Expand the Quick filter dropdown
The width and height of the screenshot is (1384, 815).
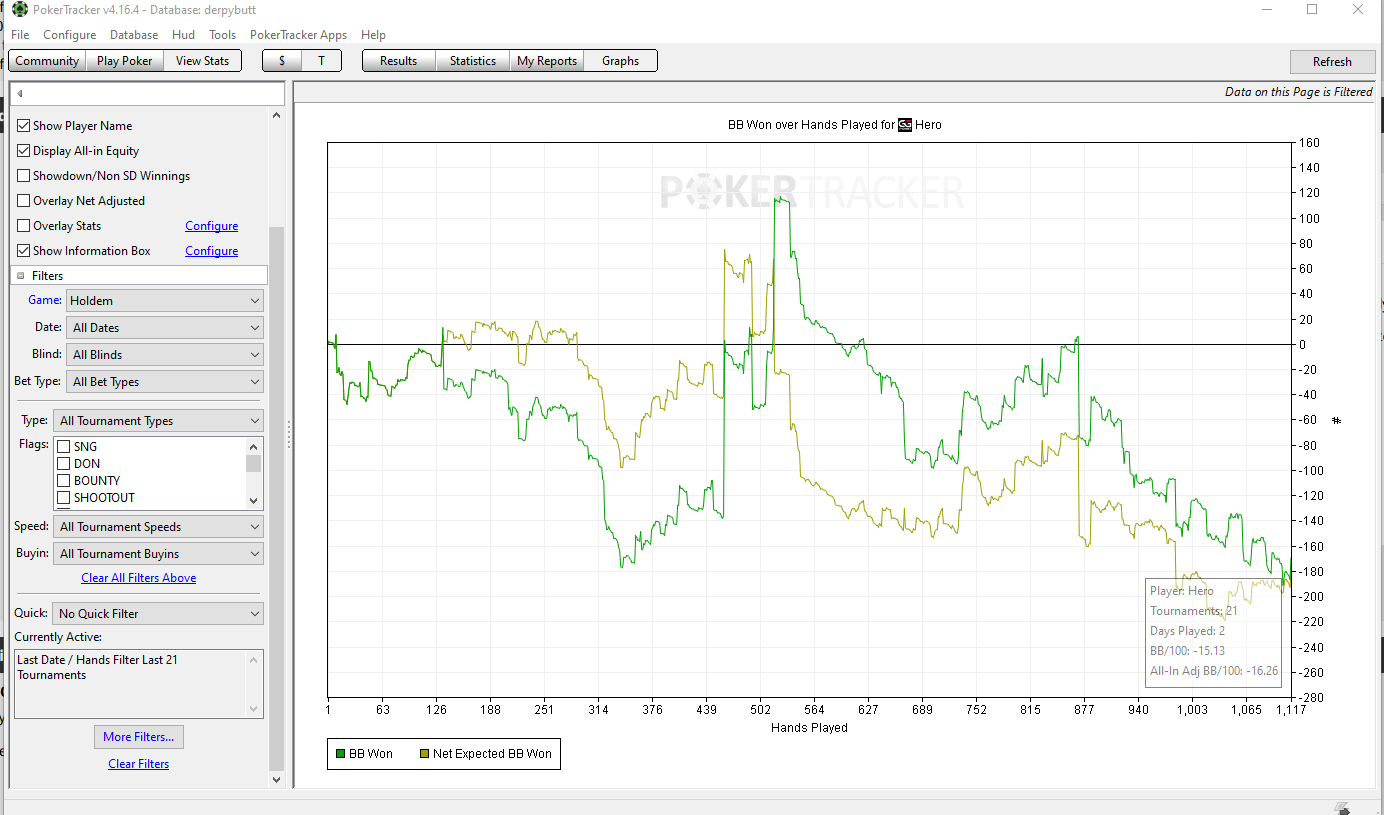(158, 614)
